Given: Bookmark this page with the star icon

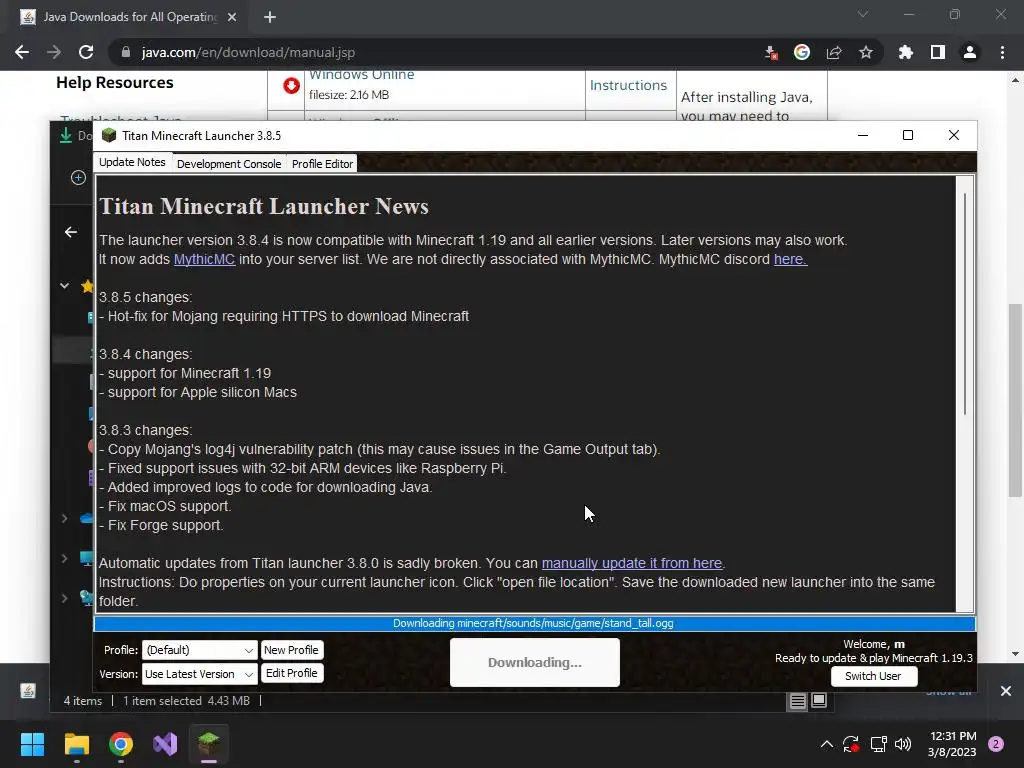Looking at the screenshot, I should point(866,52).
